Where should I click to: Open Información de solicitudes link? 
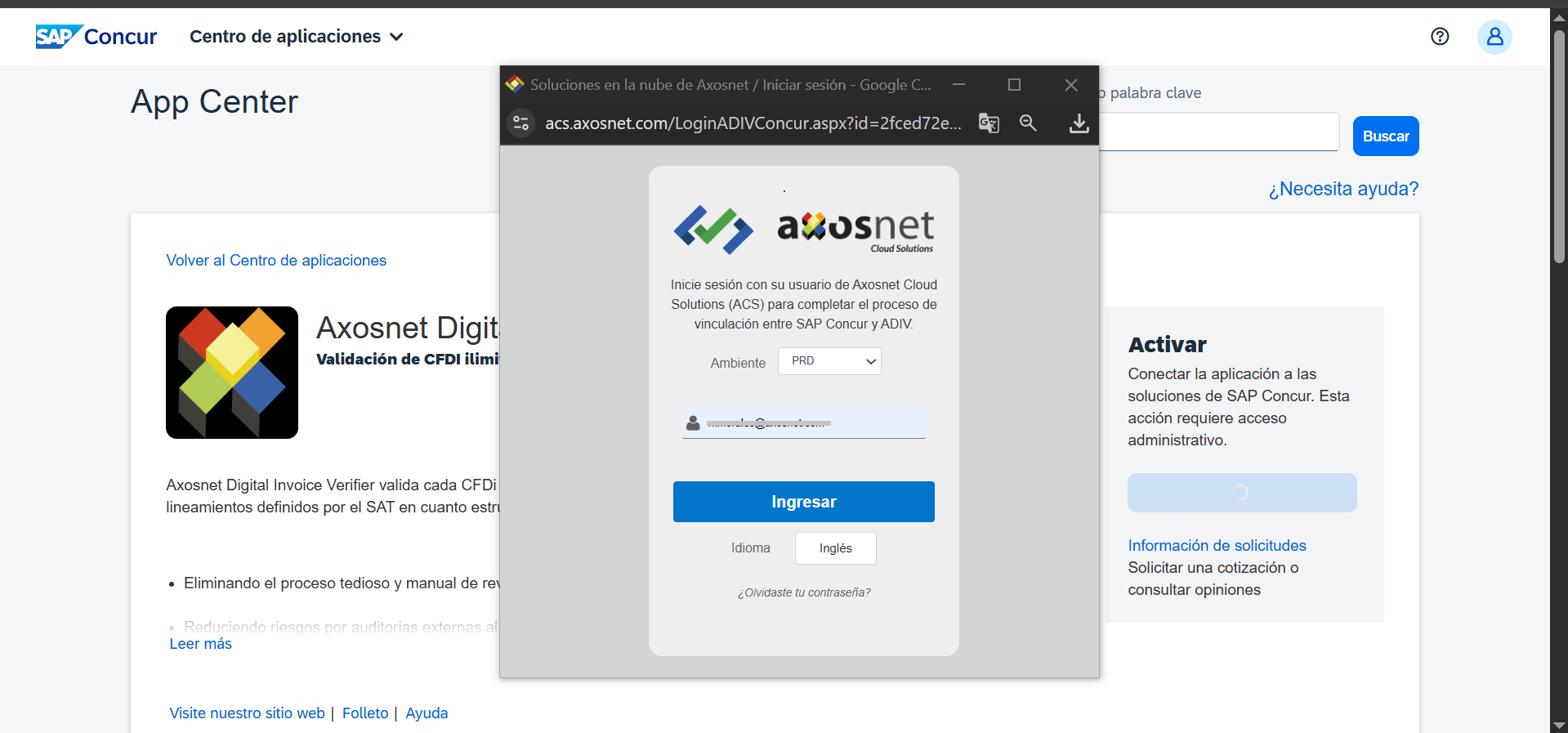coord(1217,545)
